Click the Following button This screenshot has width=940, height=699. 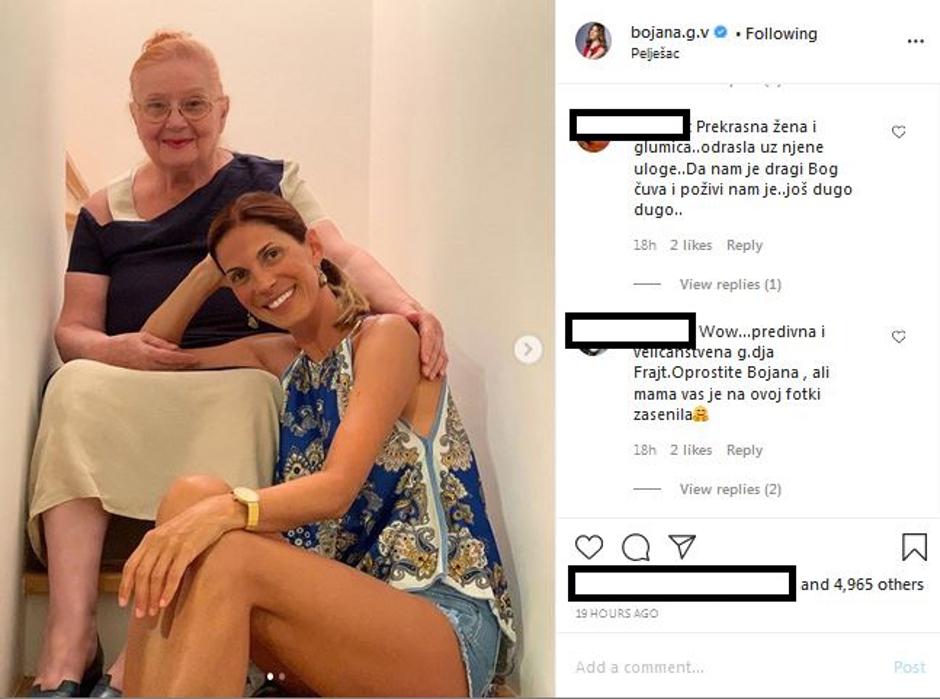(781, 33)
